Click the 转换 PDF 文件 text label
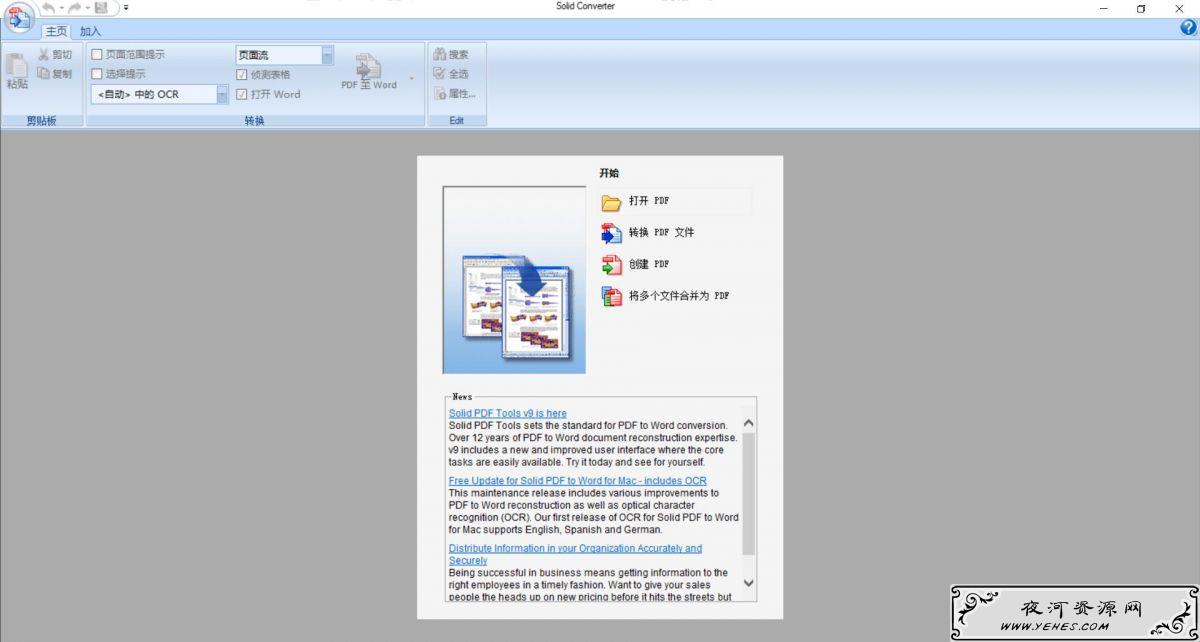The image size is (1200, 642). [661, 232]
